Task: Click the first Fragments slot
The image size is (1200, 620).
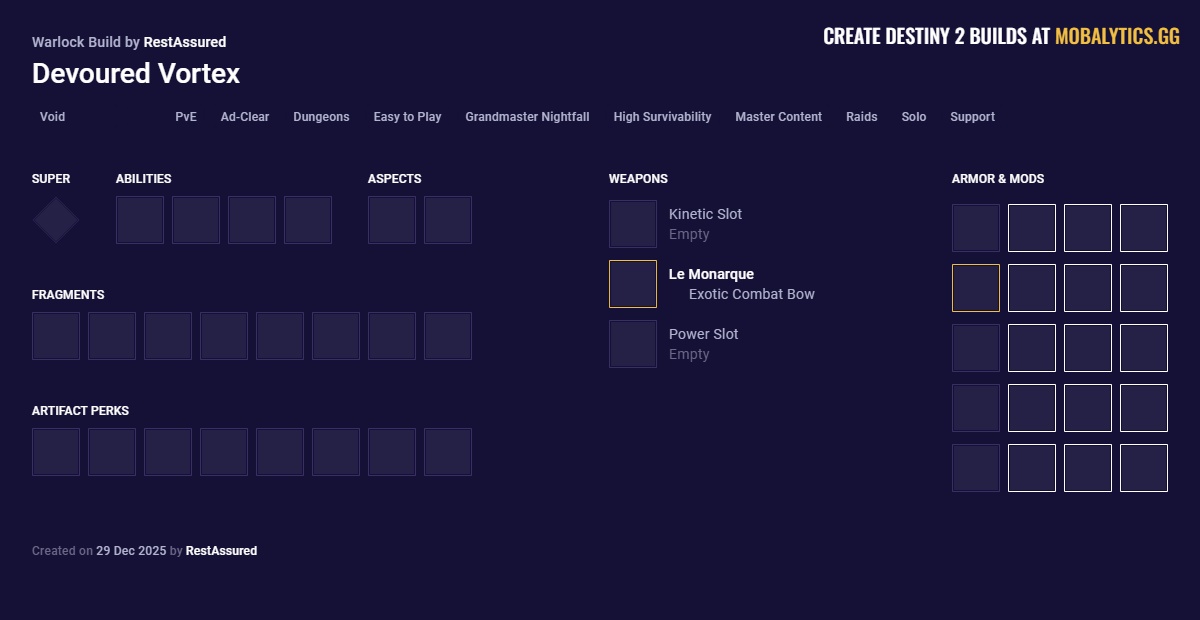Action: (56, 336)
